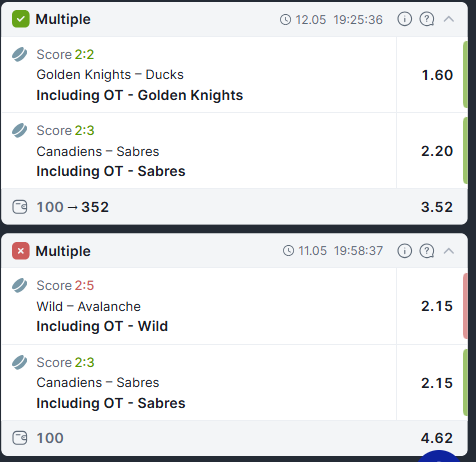476x462 pixels.
Task: Click the 4.62 total odds value
Action: click(x=437, y=438)
